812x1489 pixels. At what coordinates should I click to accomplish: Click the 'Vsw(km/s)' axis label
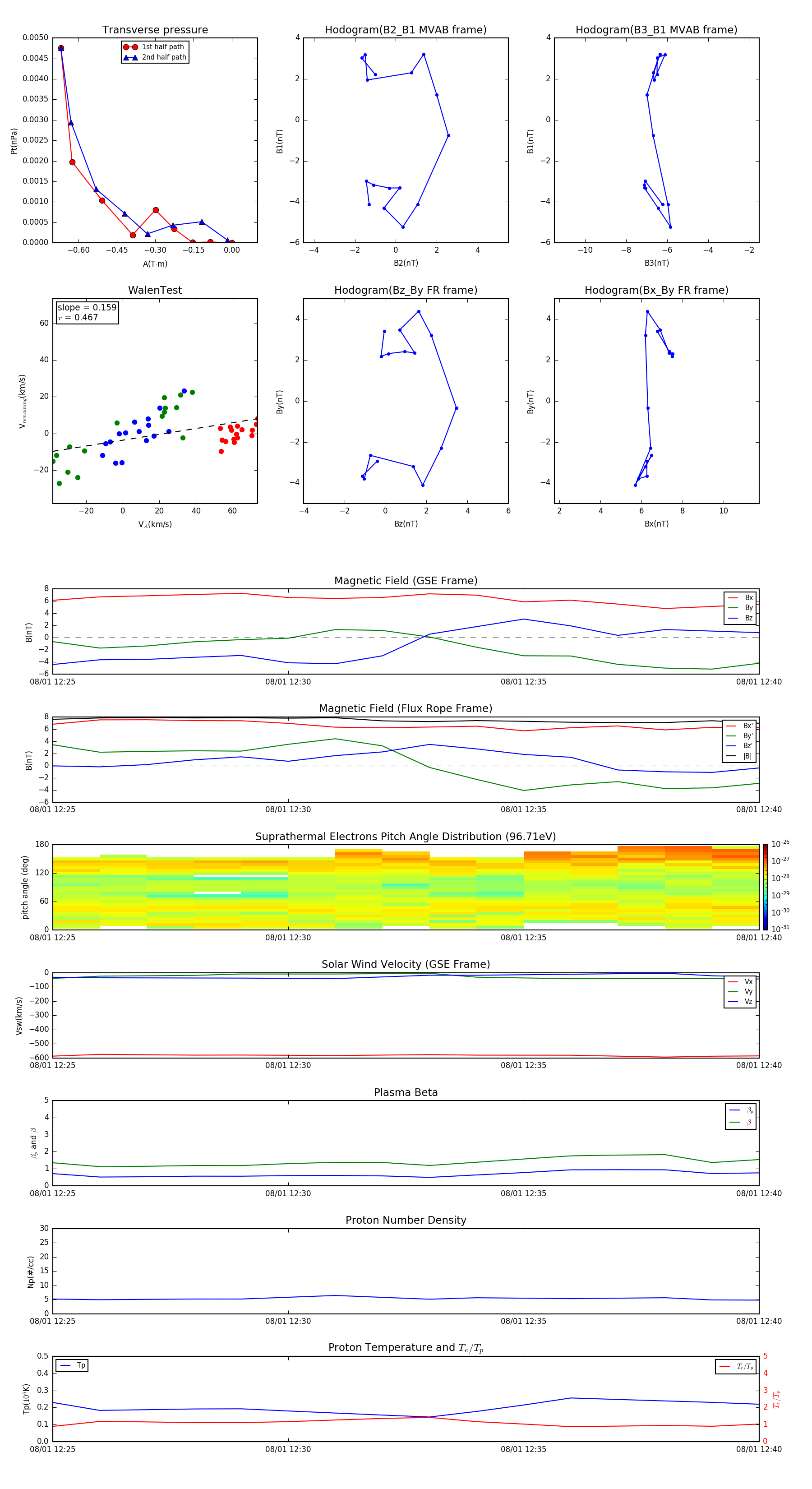tap(18, 1016)
